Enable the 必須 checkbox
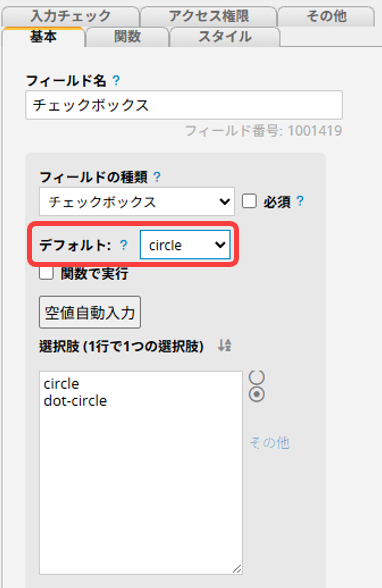Viewport: 382px width, 588px height. point(249,201)
